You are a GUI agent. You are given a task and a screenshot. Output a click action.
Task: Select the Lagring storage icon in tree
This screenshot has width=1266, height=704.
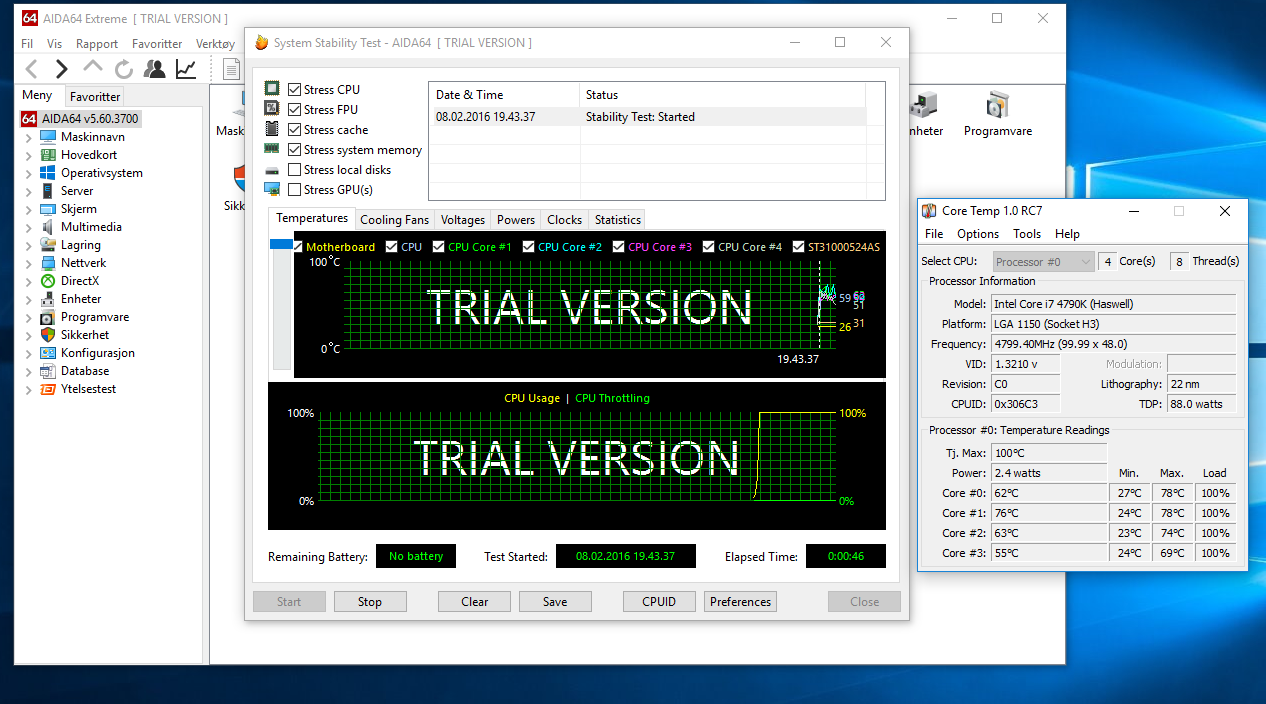click(48, 245)
